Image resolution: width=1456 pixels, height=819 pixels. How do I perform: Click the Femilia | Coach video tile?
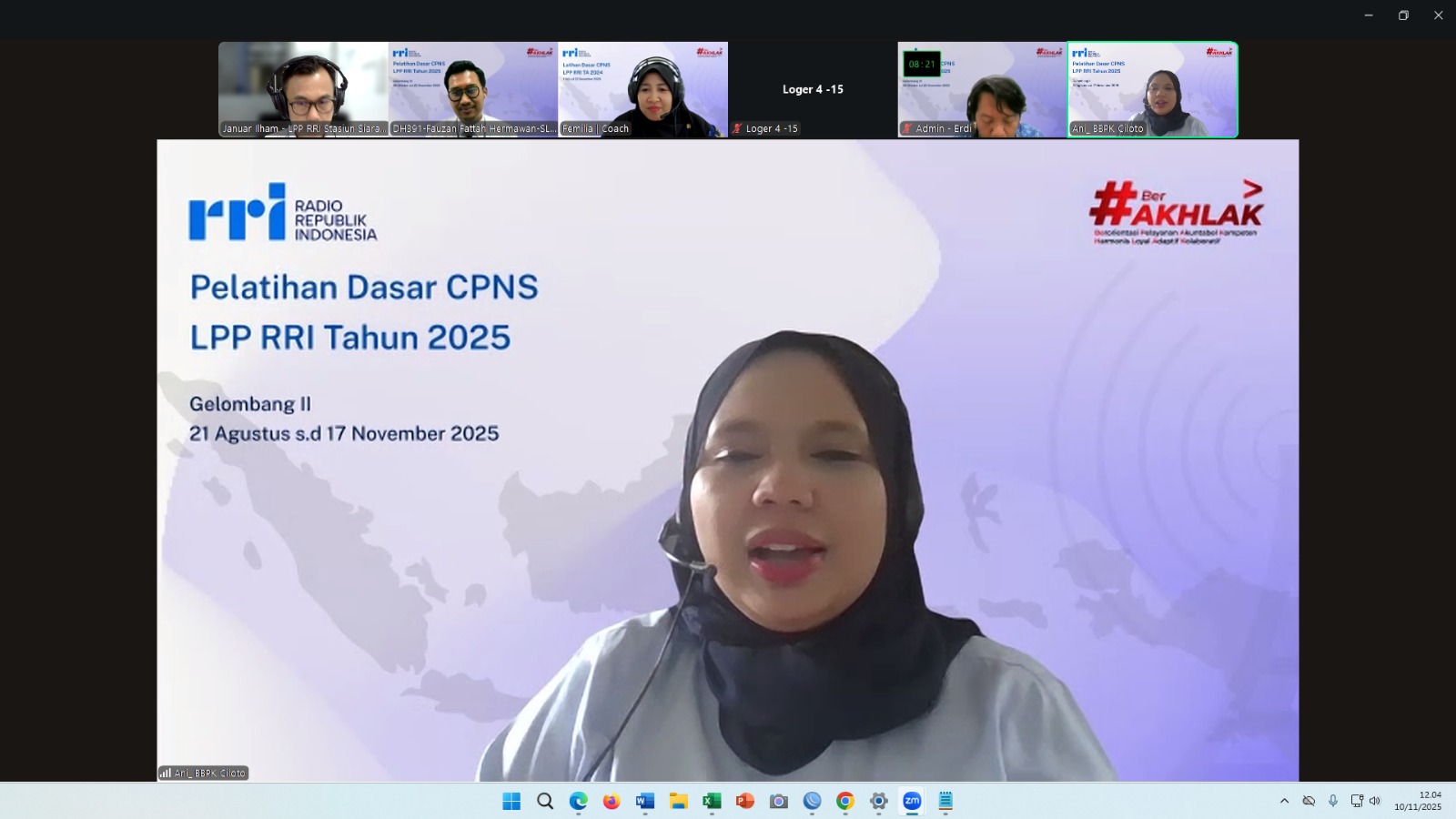point(642,89)
